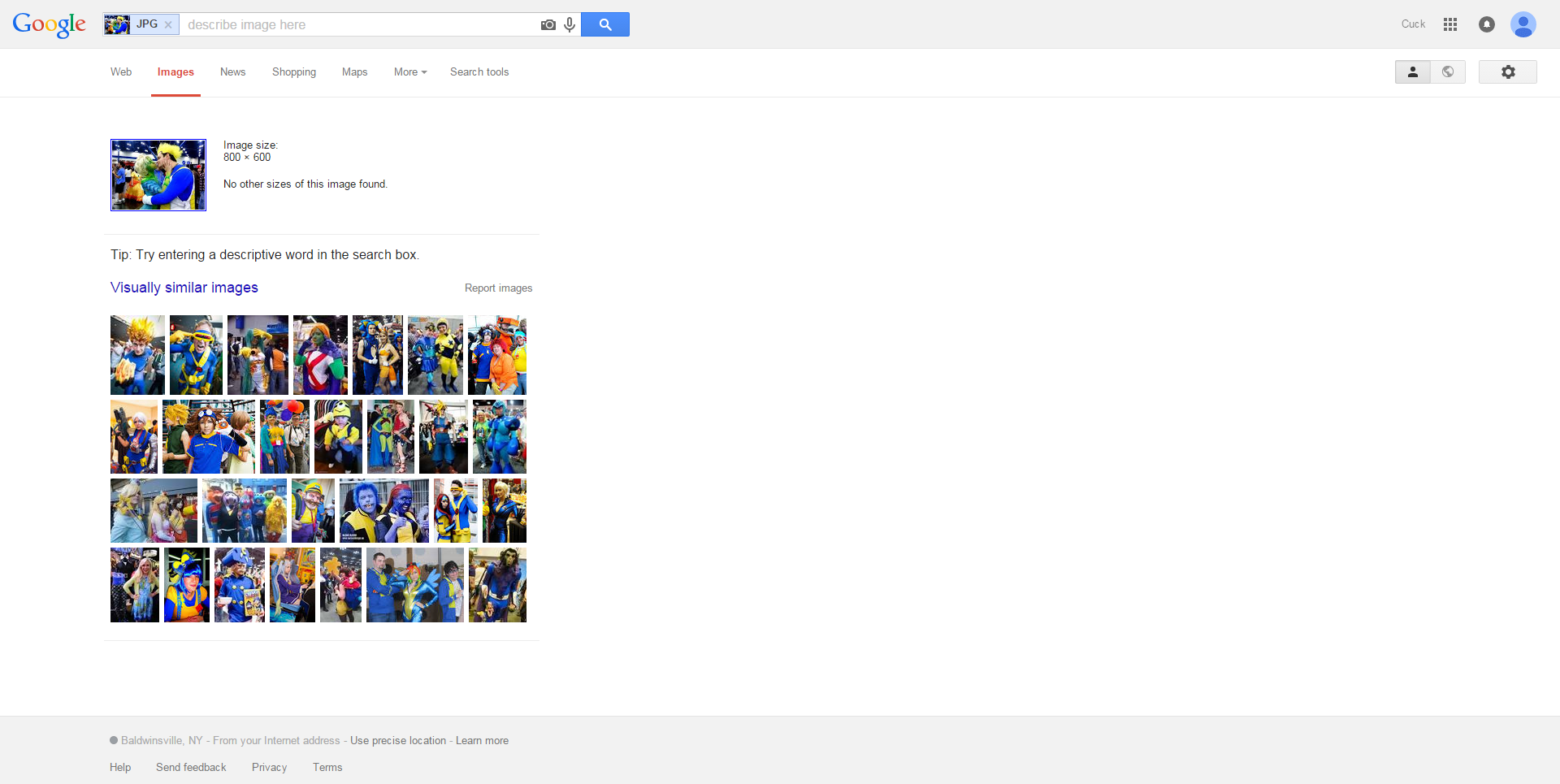Open the yellow Minion costume thumbnail
The width and height of the screenshot is (1560, 784).
[x=338, y=436]
